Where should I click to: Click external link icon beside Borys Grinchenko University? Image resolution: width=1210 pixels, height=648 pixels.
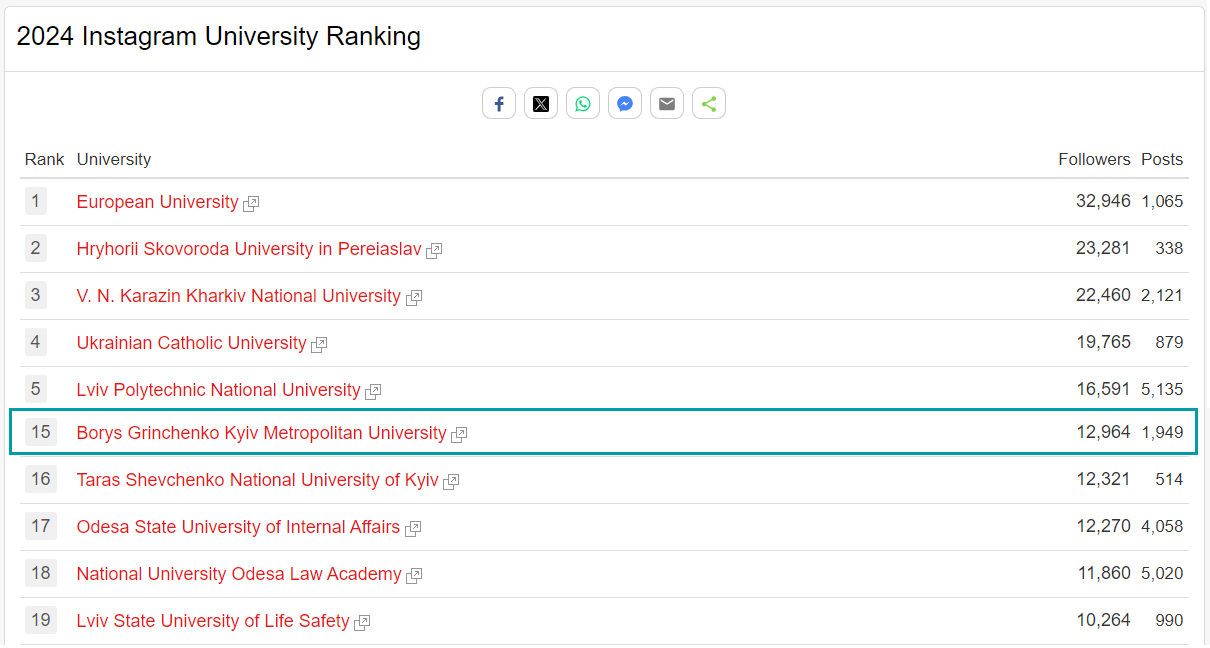459,434
